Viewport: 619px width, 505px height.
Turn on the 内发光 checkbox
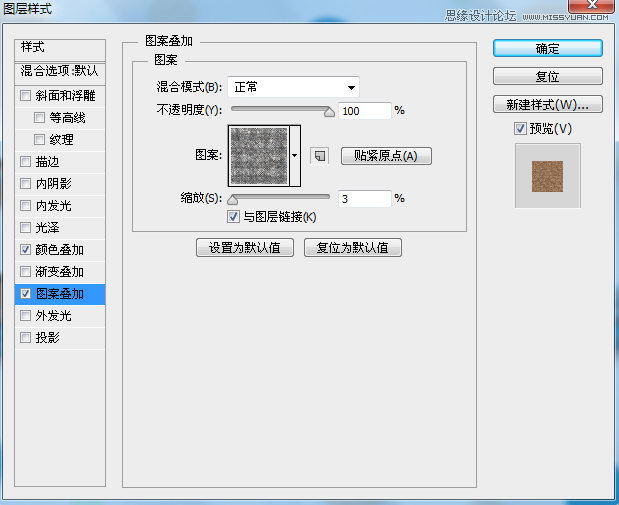(x=26, y=206)
